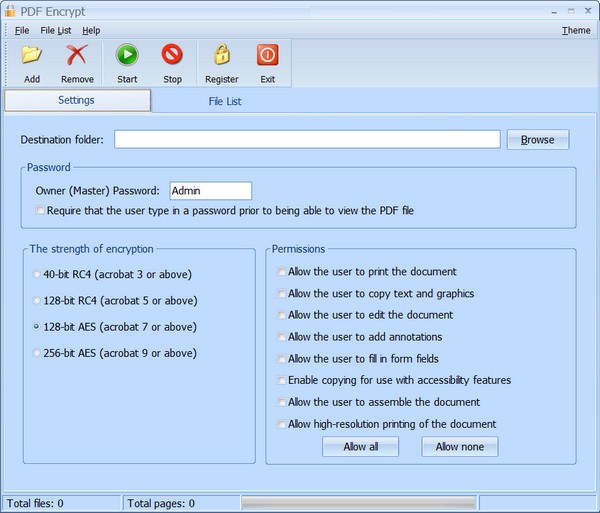Open the File List menu
600x513 pixels.
point(55,31)
